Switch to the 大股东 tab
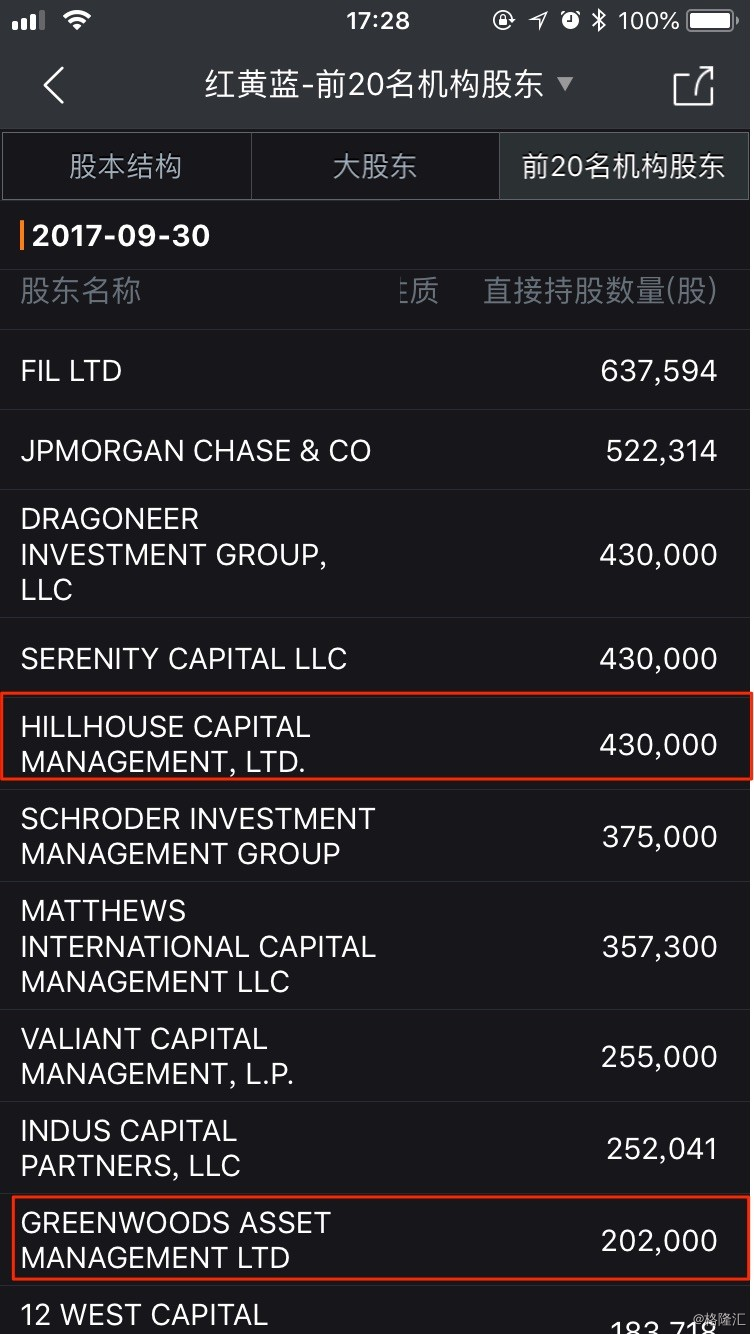 [x=375, y=166]
